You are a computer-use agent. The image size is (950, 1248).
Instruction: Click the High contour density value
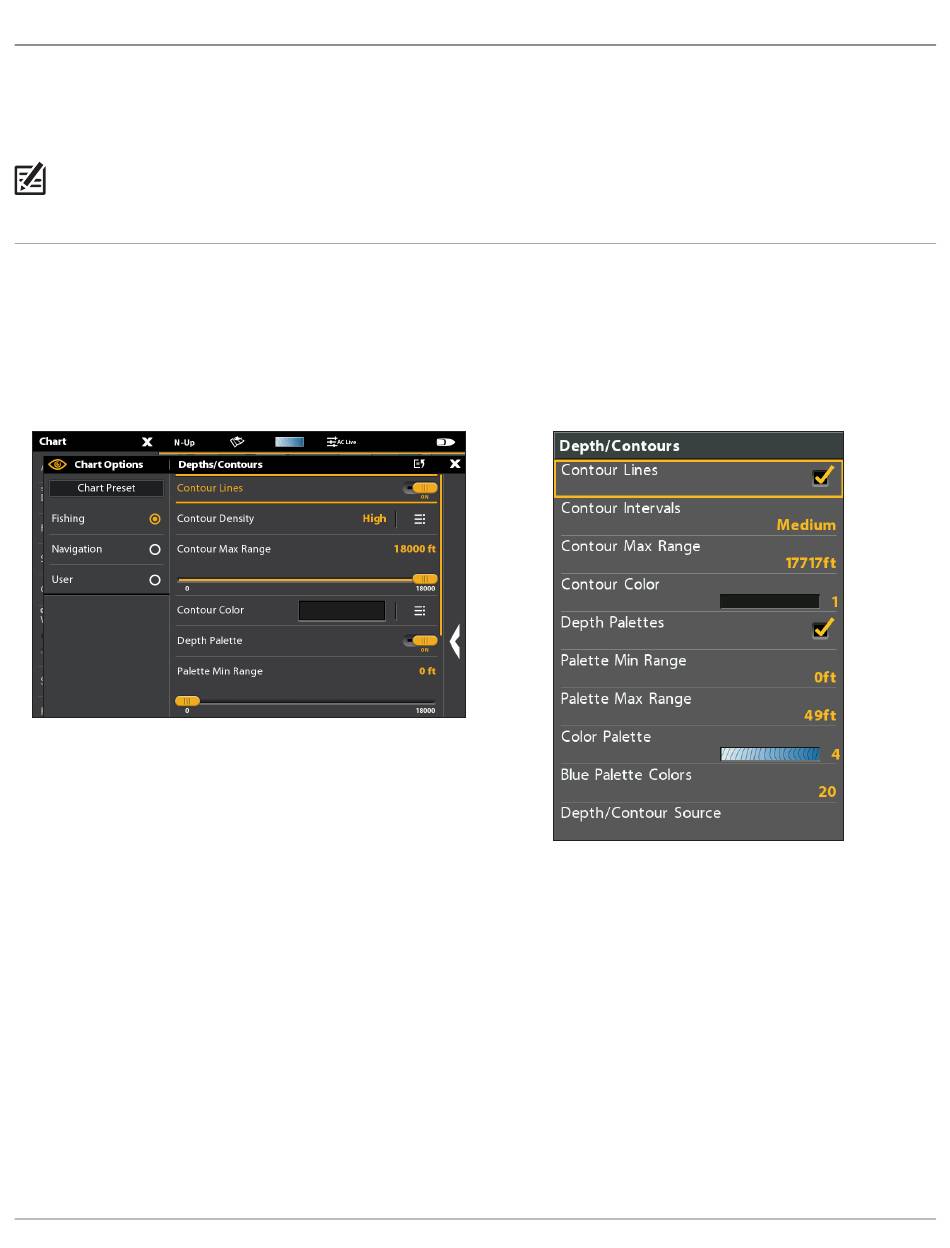pyautogui.click(x=374, y=519)
